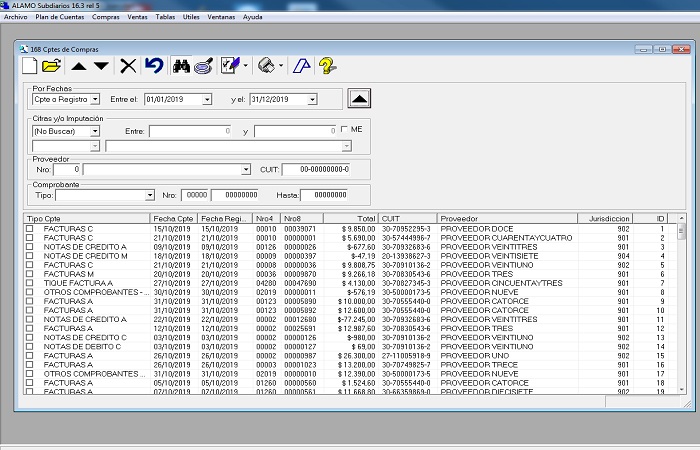
Task: Expand the (No Buscar) combo box
Action: tap(95, 131)
